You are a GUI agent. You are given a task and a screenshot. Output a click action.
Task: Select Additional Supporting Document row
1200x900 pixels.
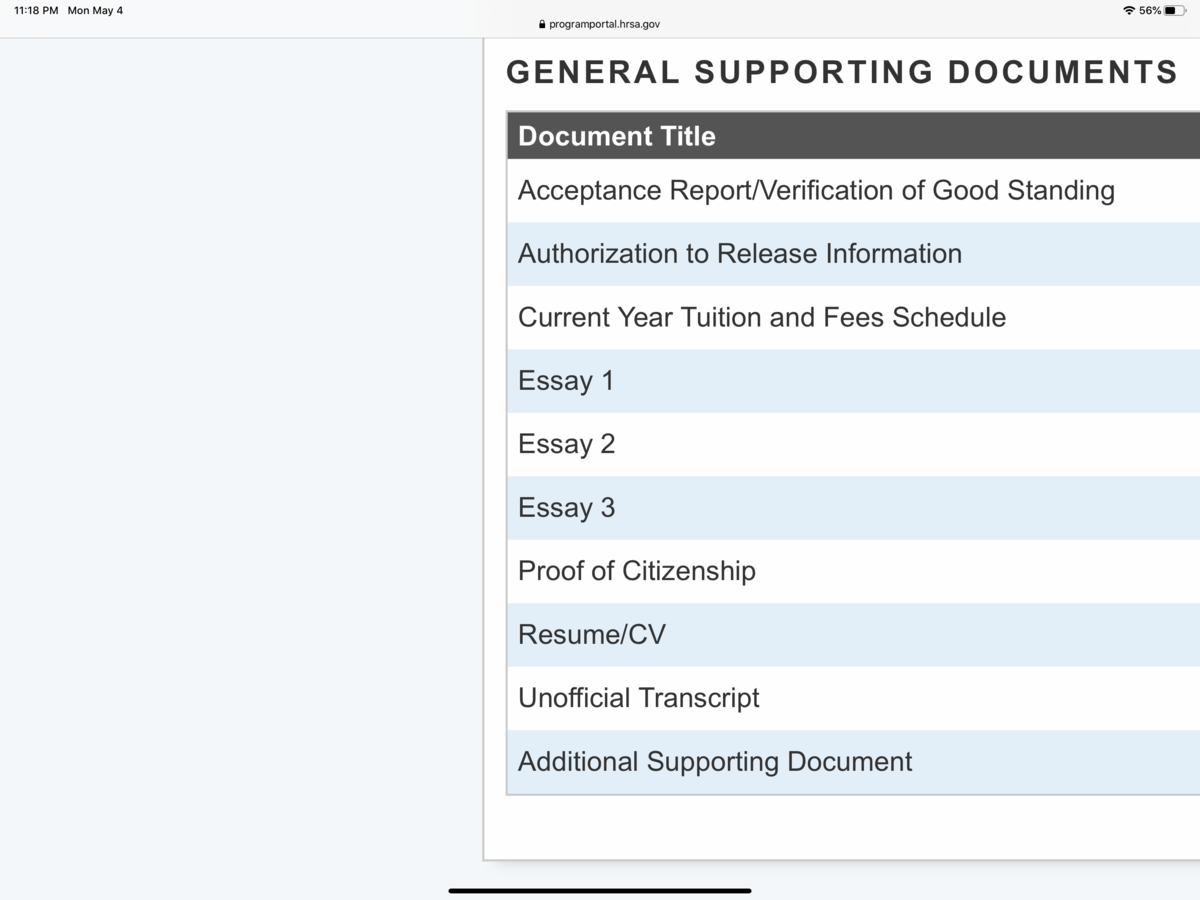(x=715, y=762)
